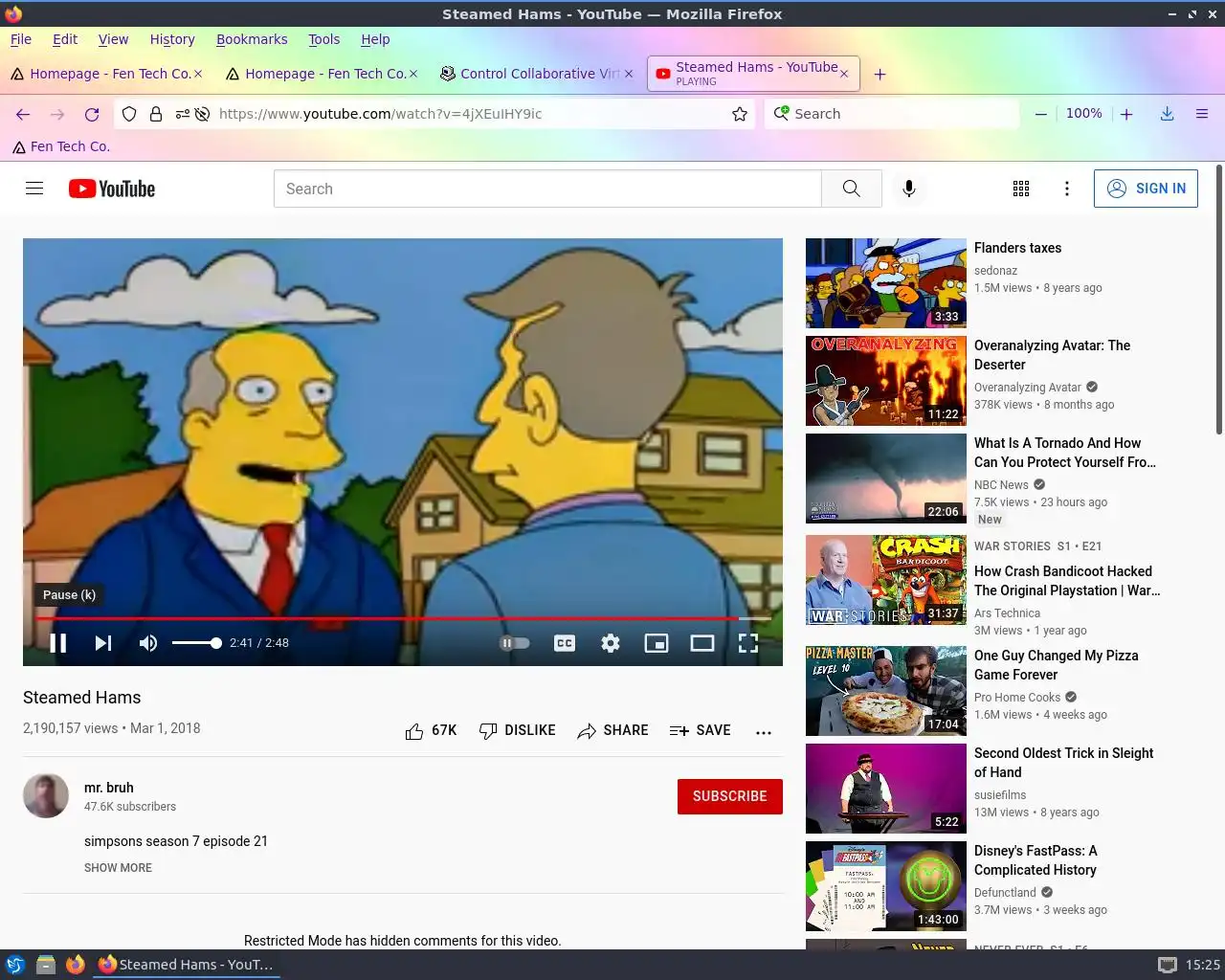
Task: Switch to first Homepage - Fen Tech Co. tab
Action: click(x=107, y=74)
